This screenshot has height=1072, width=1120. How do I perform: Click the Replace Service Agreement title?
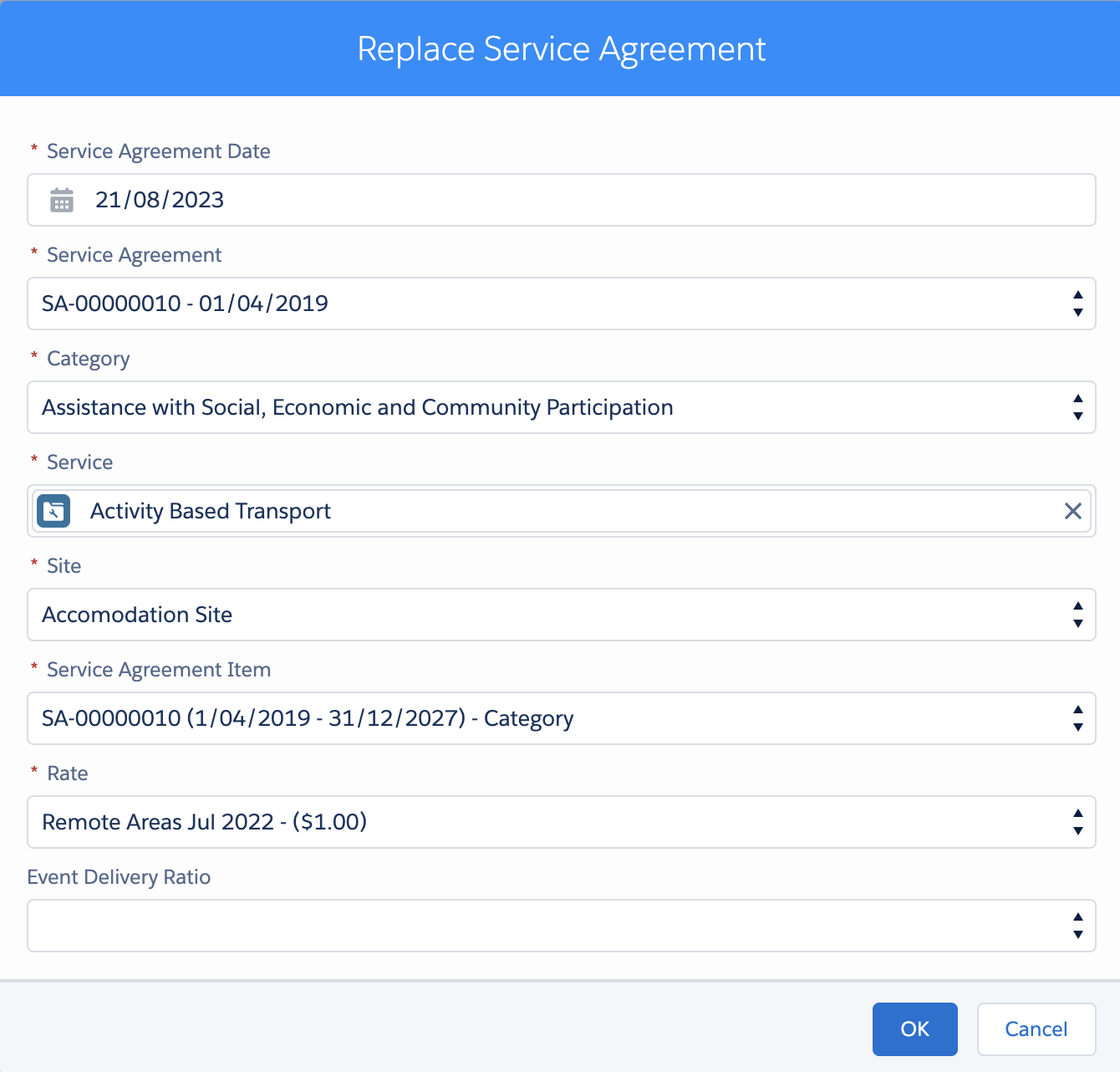click(562, 48)
